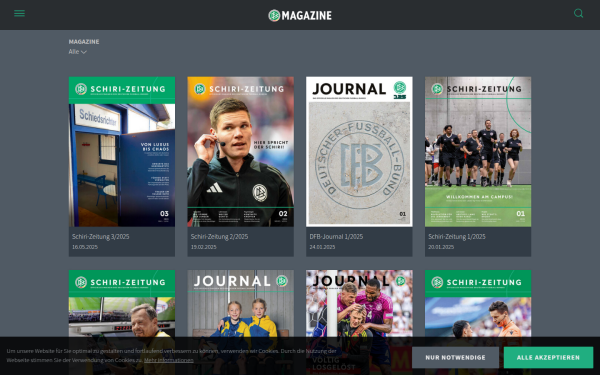Open Schiri-Zeitung 2/2025 cover thumbnail
This screenshot has width=600, height=375.
click(x=240, y=152)
